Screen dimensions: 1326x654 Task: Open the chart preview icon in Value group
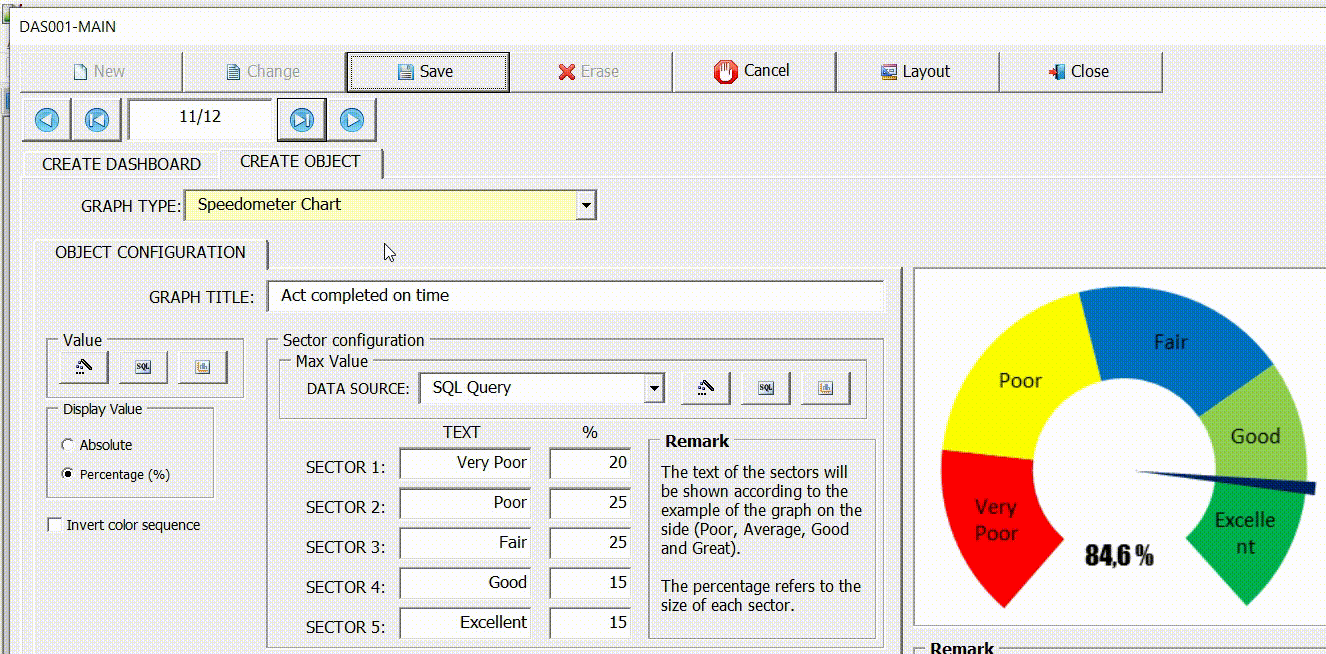pos(202,367)
